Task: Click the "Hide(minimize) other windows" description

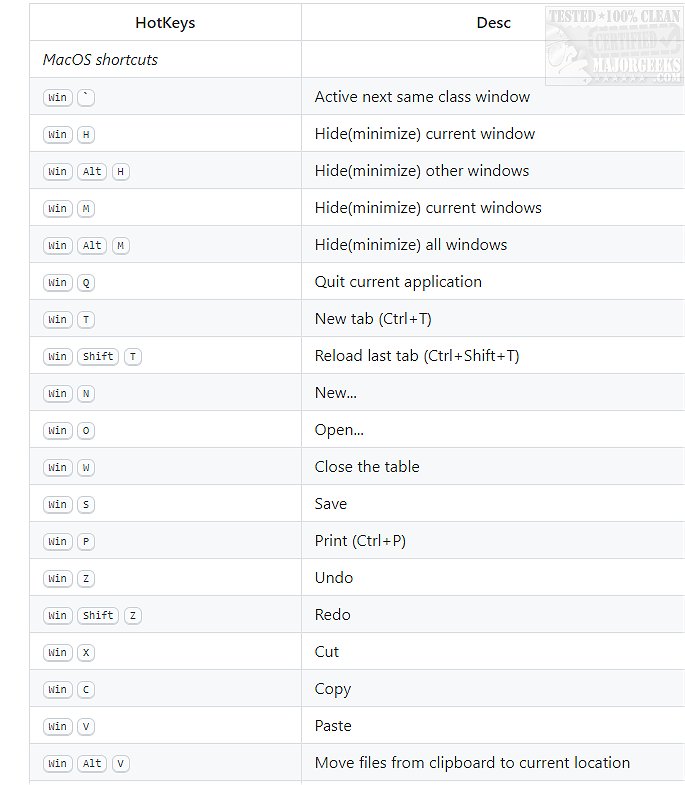Action: [x=422, y=171]
